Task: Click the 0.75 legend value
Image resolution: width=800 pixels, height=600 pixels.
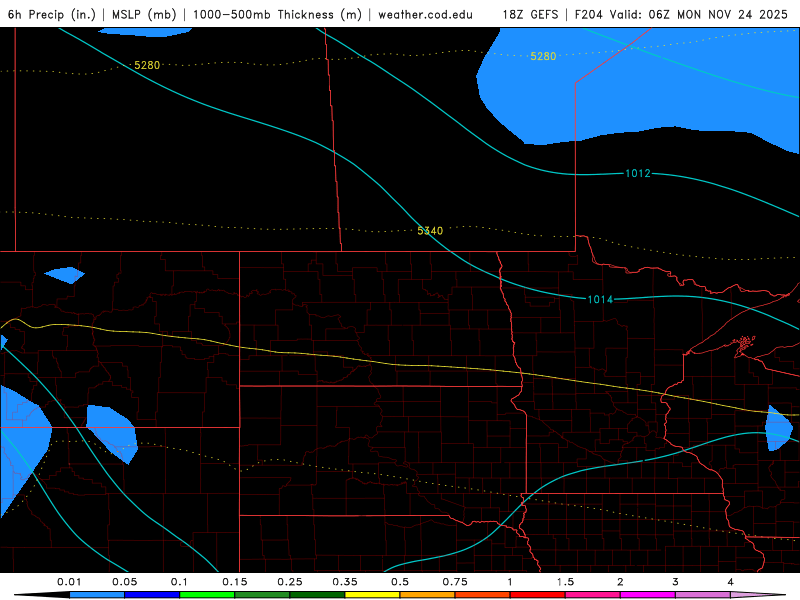Action: pos(455,582)
